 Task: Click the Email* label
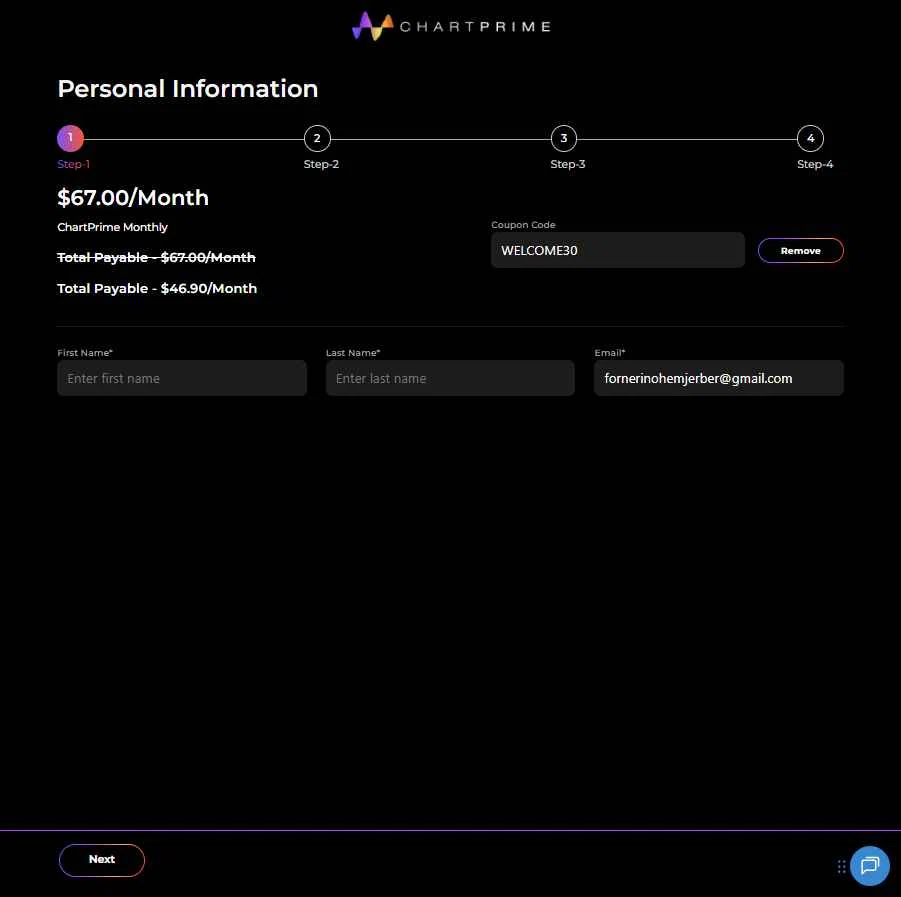coord(610,353)
